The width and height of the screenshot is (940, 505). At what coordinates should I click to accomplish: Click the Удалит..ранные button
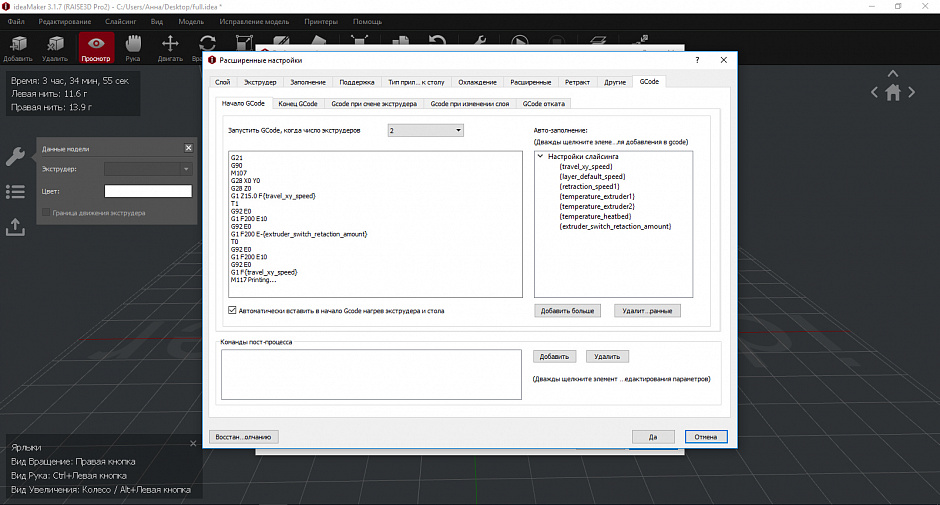pos(647,311)
